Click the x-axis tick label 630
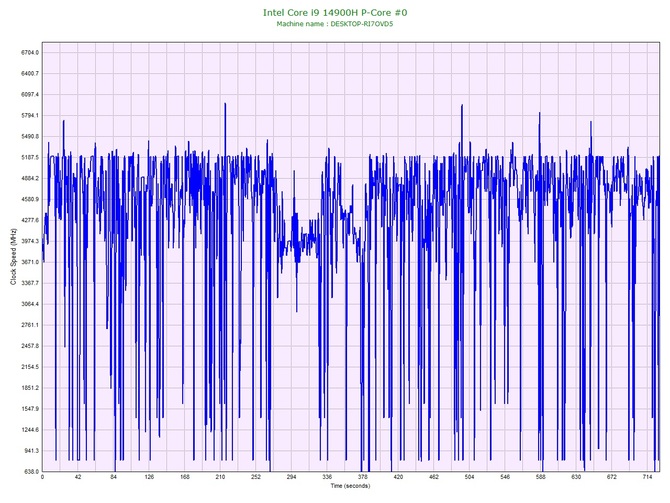Viewport: 670px width, 503px height. [576, 477]
